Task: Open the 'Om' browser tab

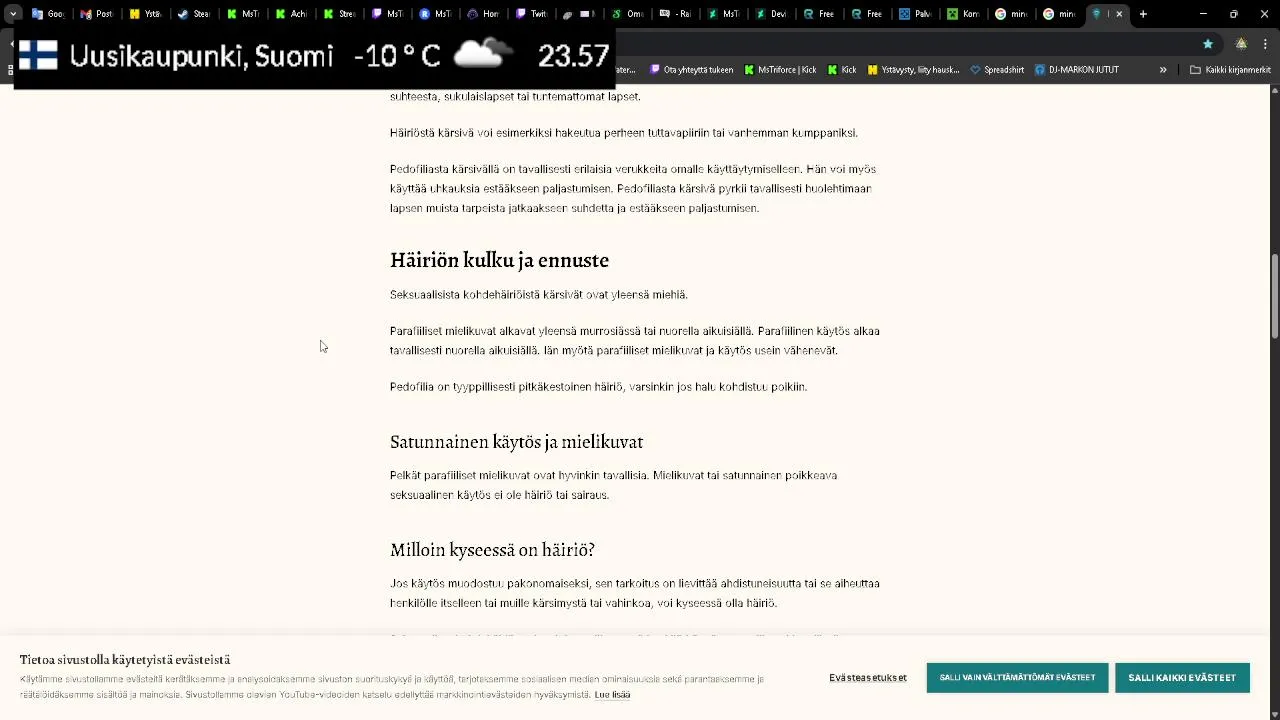Action: [x=627, y=14]
